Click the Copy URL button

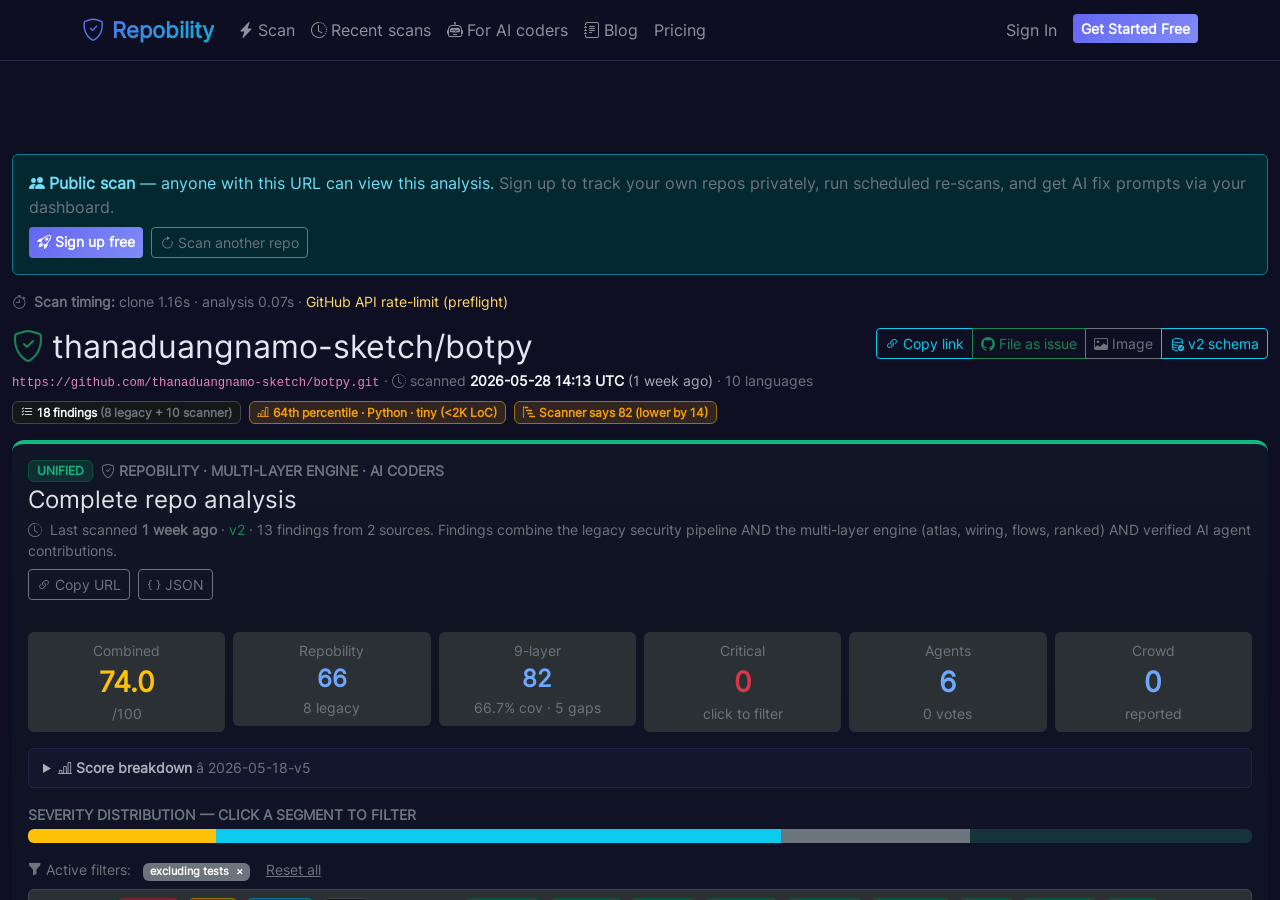[79, 585]
